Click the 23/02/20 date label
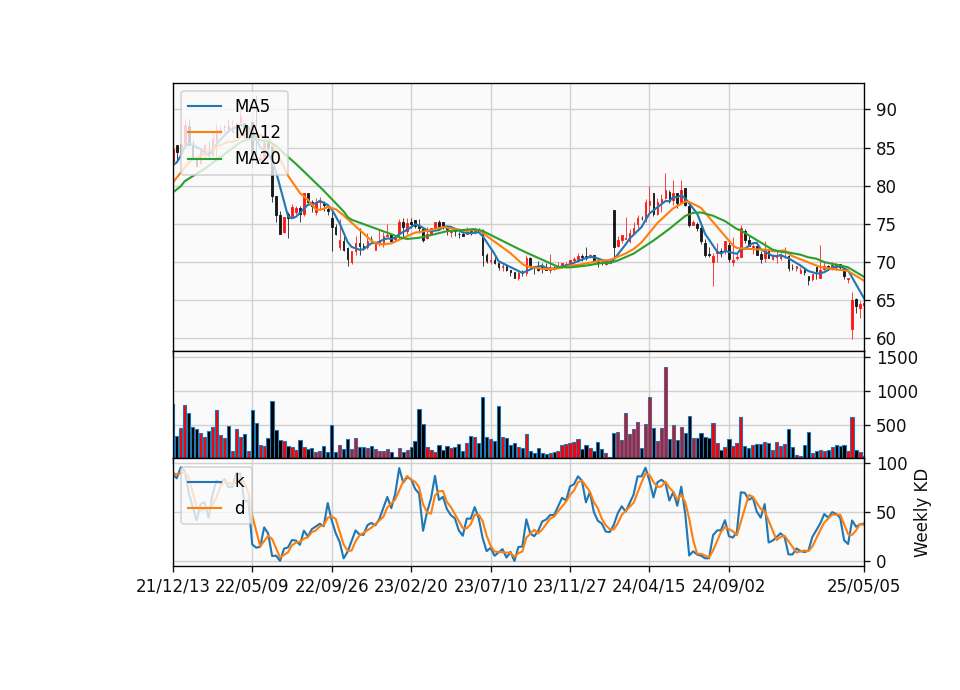This screenshot has height=690, width=960. click(411, 586)
